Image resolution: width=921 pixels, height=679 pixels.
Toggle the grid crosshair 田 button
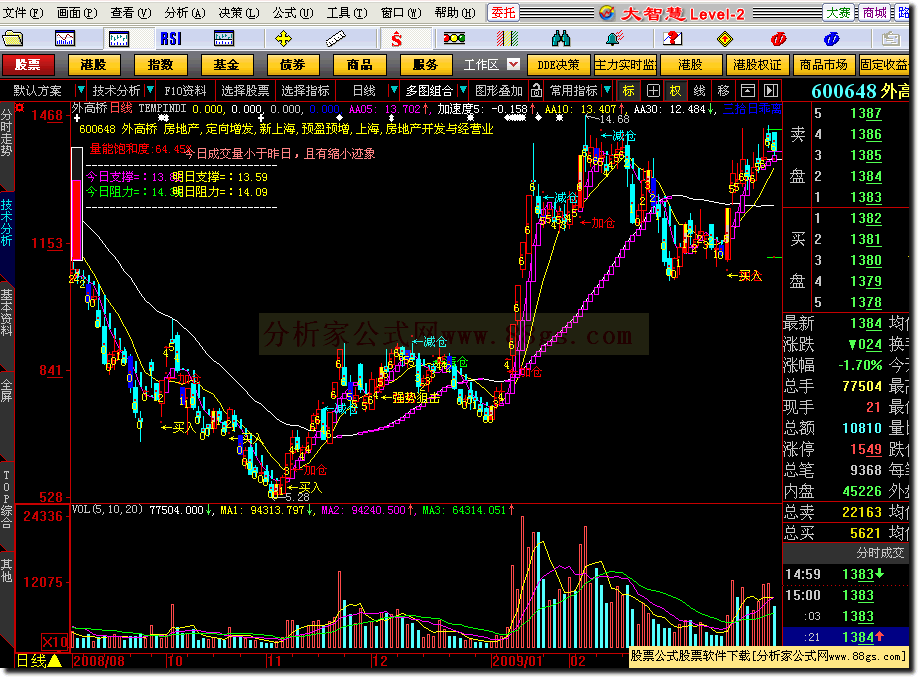[x=653, y=90]
